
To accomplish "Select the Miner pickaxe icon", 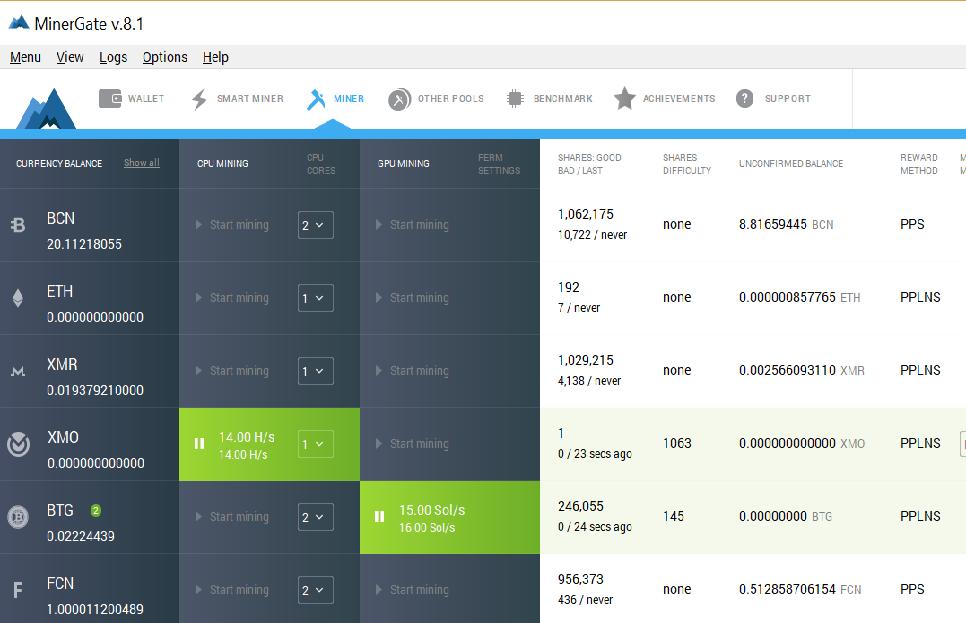I will (317, 99).
